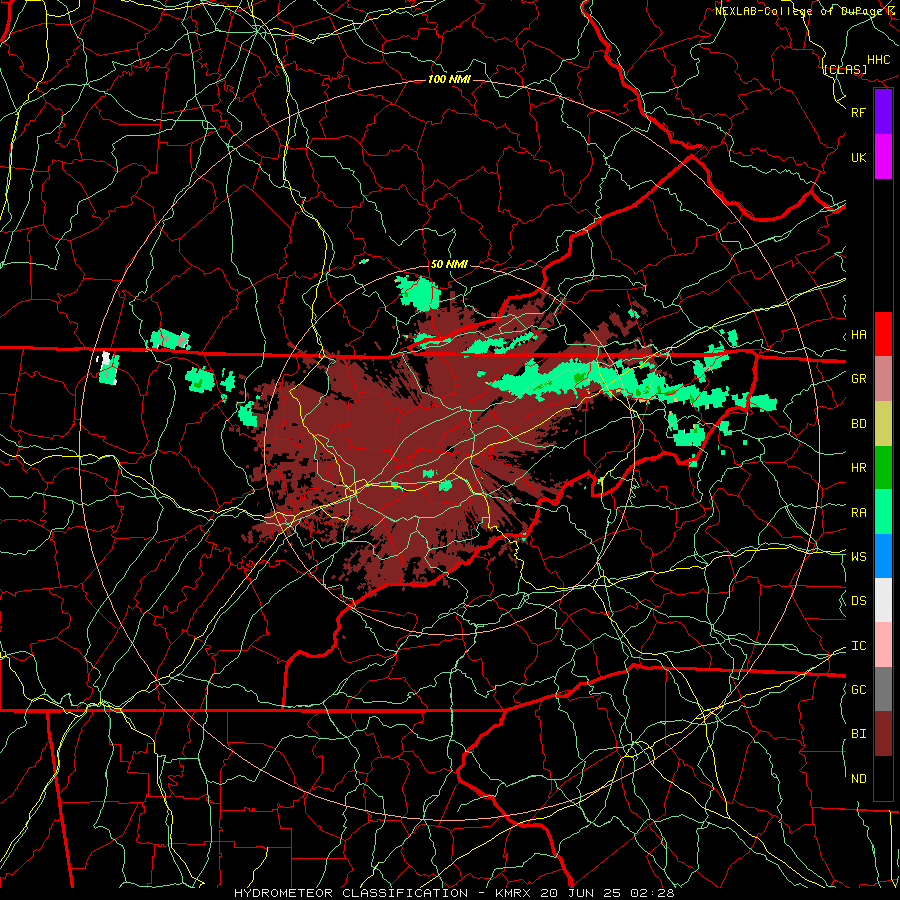
Task: Click the light pink IC legend swatch
Action: coord(883,645)
